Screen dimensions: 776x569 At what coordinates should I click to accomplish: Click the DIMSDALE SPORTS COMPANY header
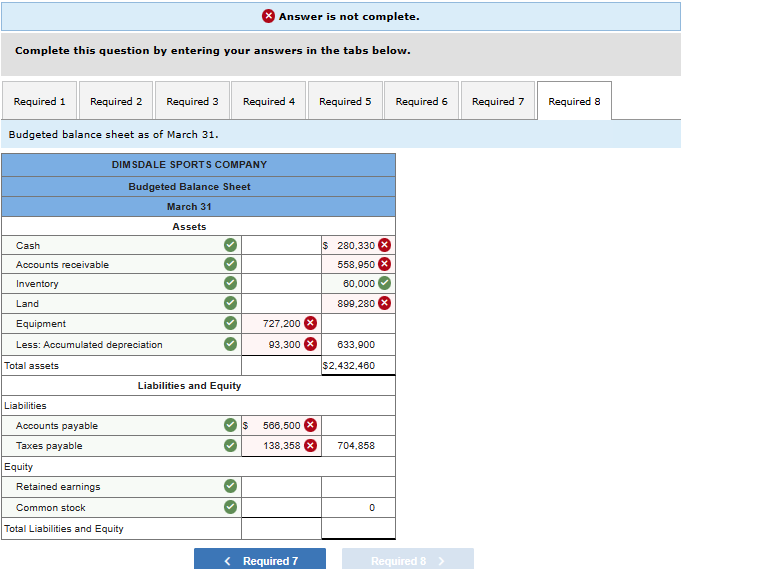(x=189, y=165)
